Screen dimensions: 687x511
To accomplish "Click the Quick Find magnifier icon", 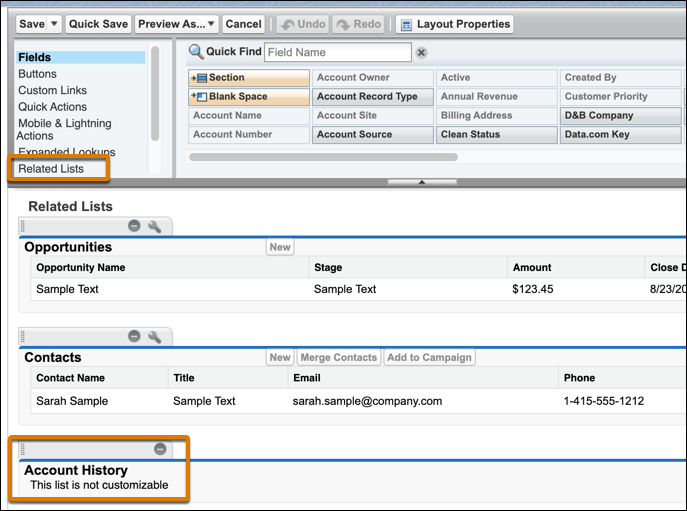I will 196,52.
